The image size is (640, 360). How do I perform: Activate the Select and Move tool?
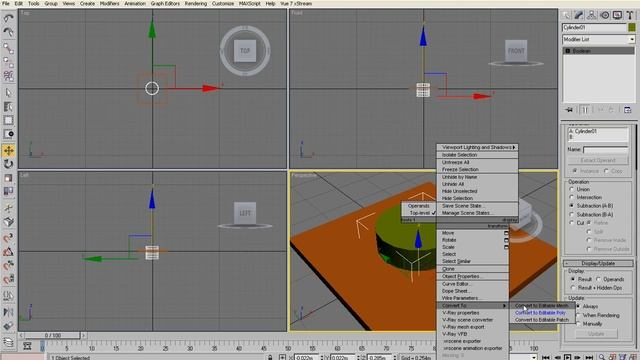coord(8,151)
